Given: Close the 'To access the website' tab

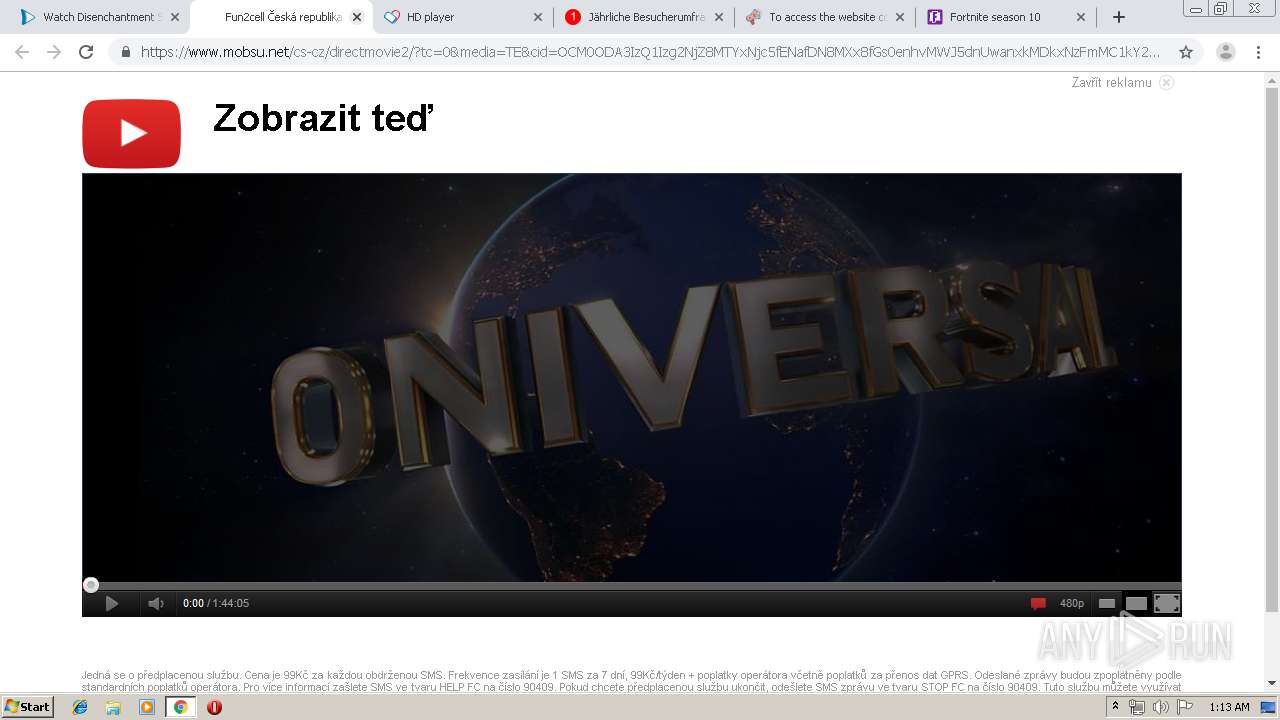Looking at the screenshot, I should coord(900,17).
